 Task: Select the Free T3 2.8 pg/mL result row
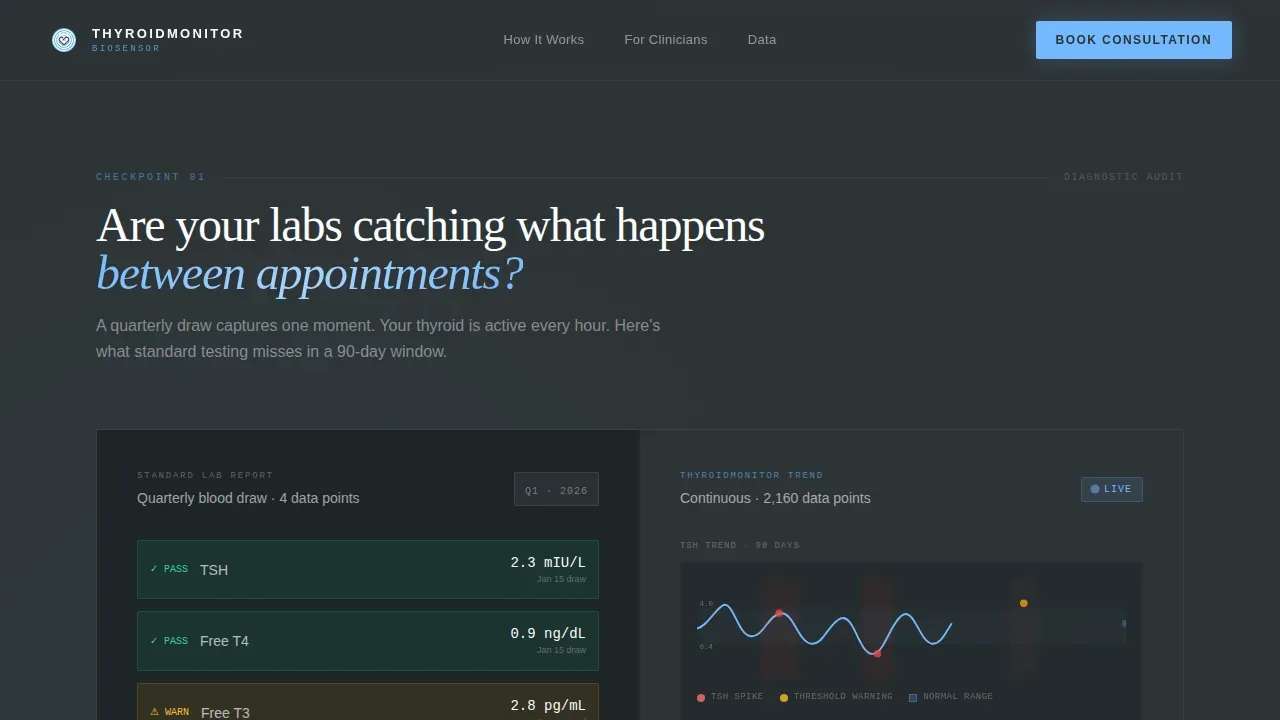pyautogui.click(x=368, y=702)
